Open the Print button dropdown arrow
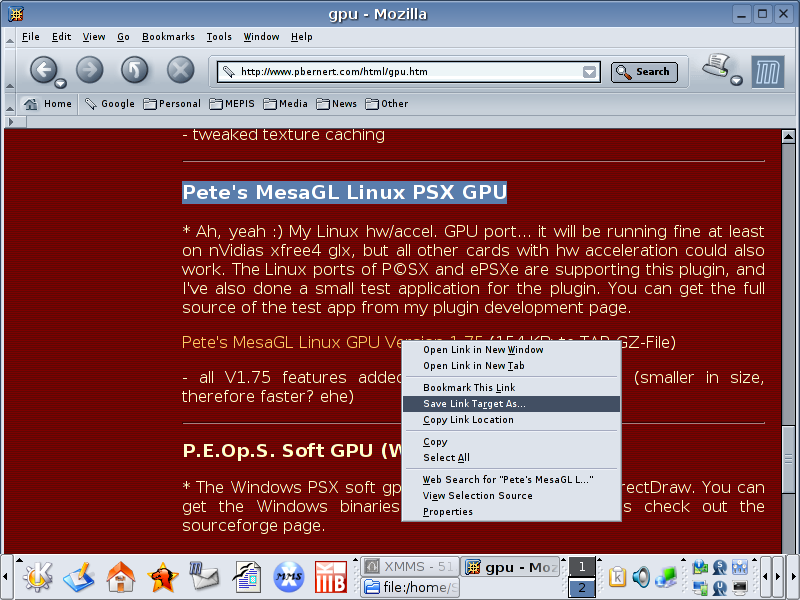Image resolution: width=800 pixels, height=600 pixels. click(736, 81)
